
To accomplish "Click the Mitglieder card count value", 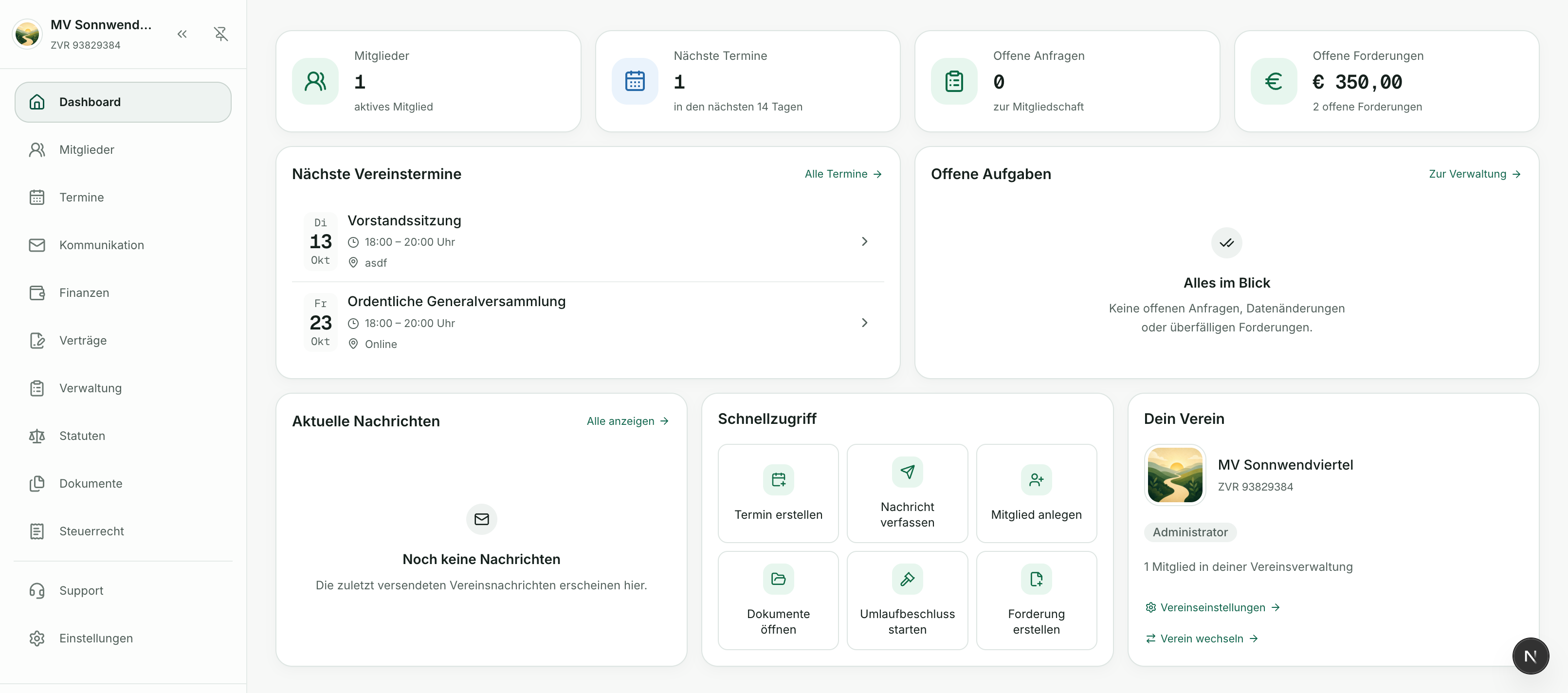I will click(360, 82).
